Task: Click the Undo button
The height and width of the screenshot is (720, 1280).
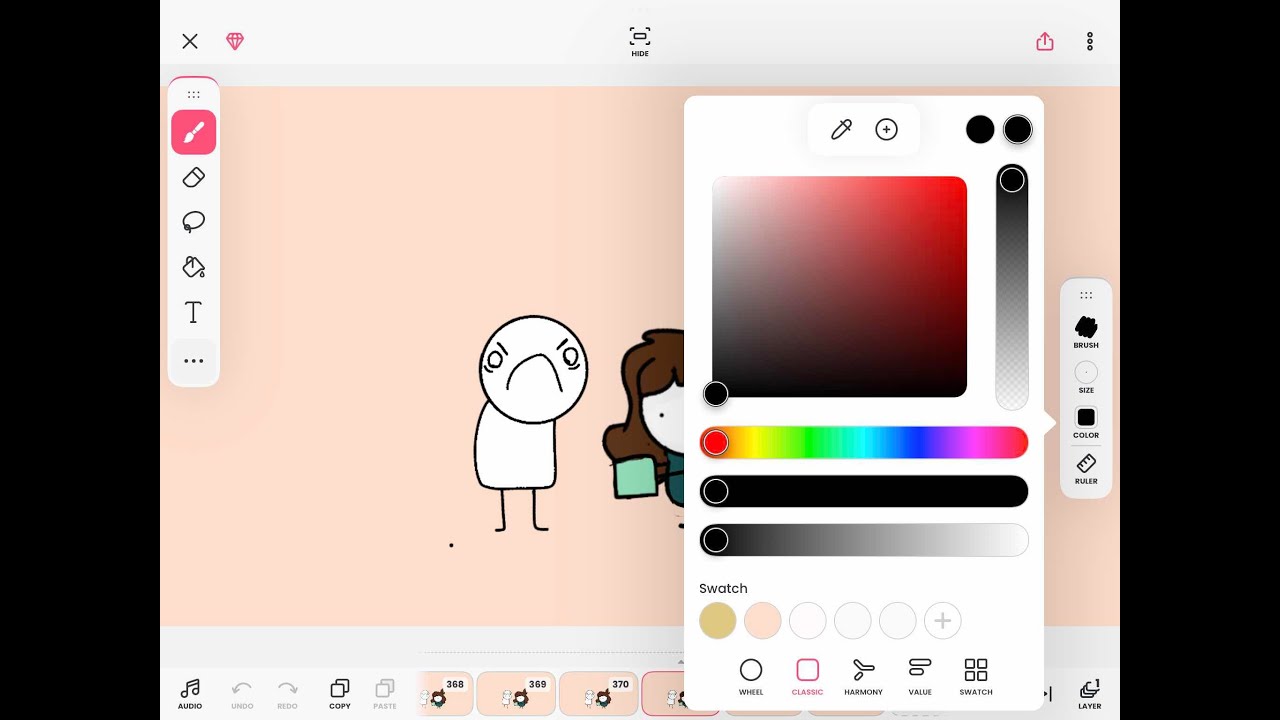Action: [242, 693]
